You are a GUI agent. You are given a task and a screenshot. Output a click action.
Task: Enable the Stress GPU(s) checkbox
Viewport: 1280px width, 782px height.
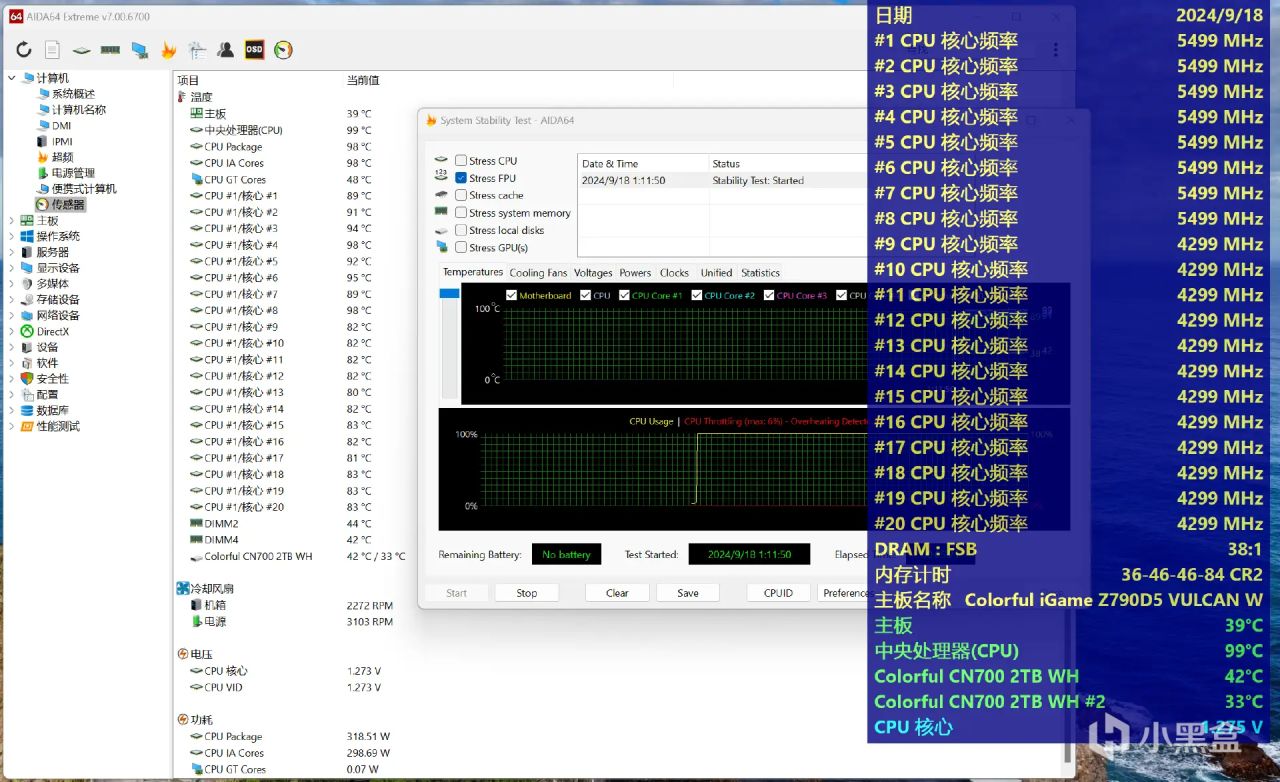coord(461,247)
